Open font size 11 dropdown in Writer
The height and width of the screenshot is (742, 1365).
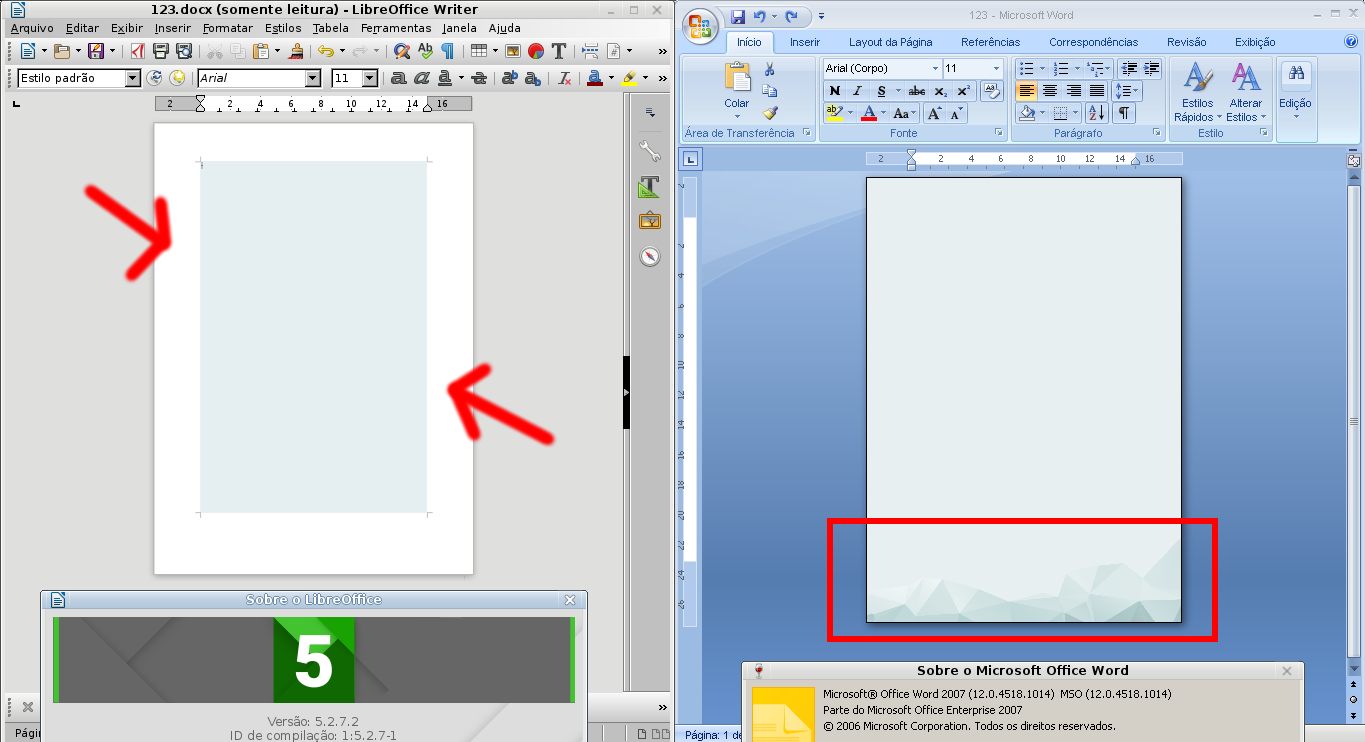370,78
